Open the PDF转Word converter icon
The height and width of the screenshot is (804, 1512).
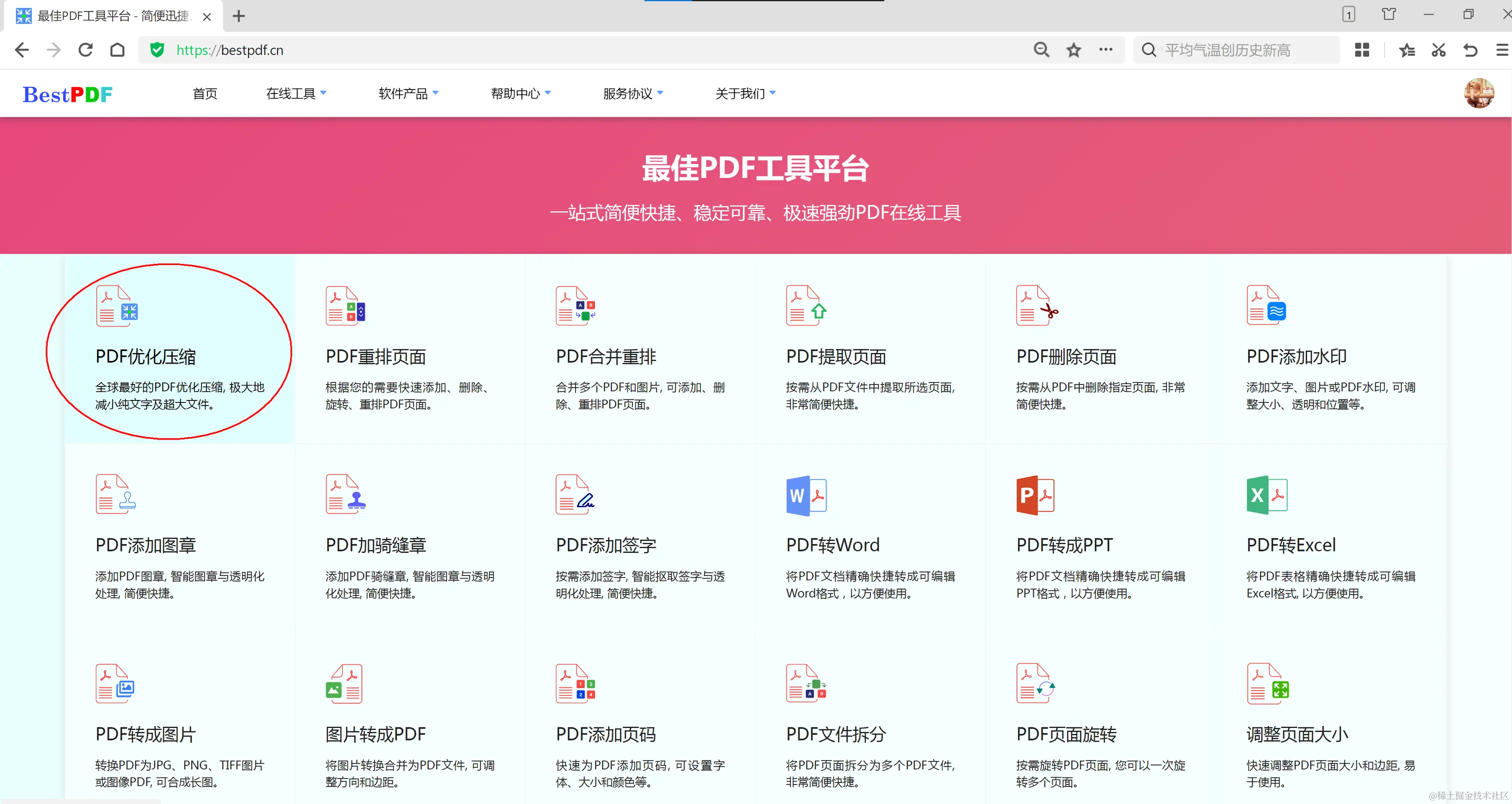[806, 495]
